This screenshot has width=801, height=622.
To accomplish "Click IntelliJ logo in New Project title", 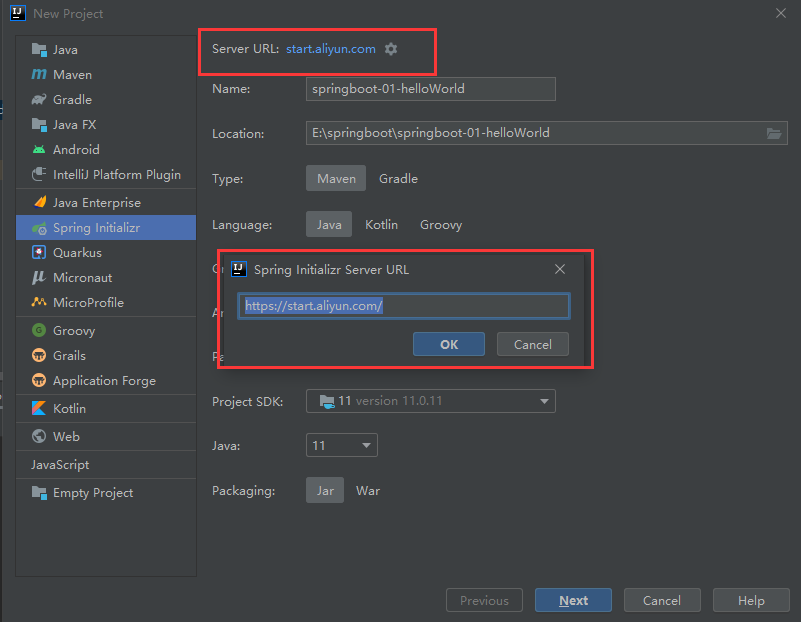I will 18,13.
